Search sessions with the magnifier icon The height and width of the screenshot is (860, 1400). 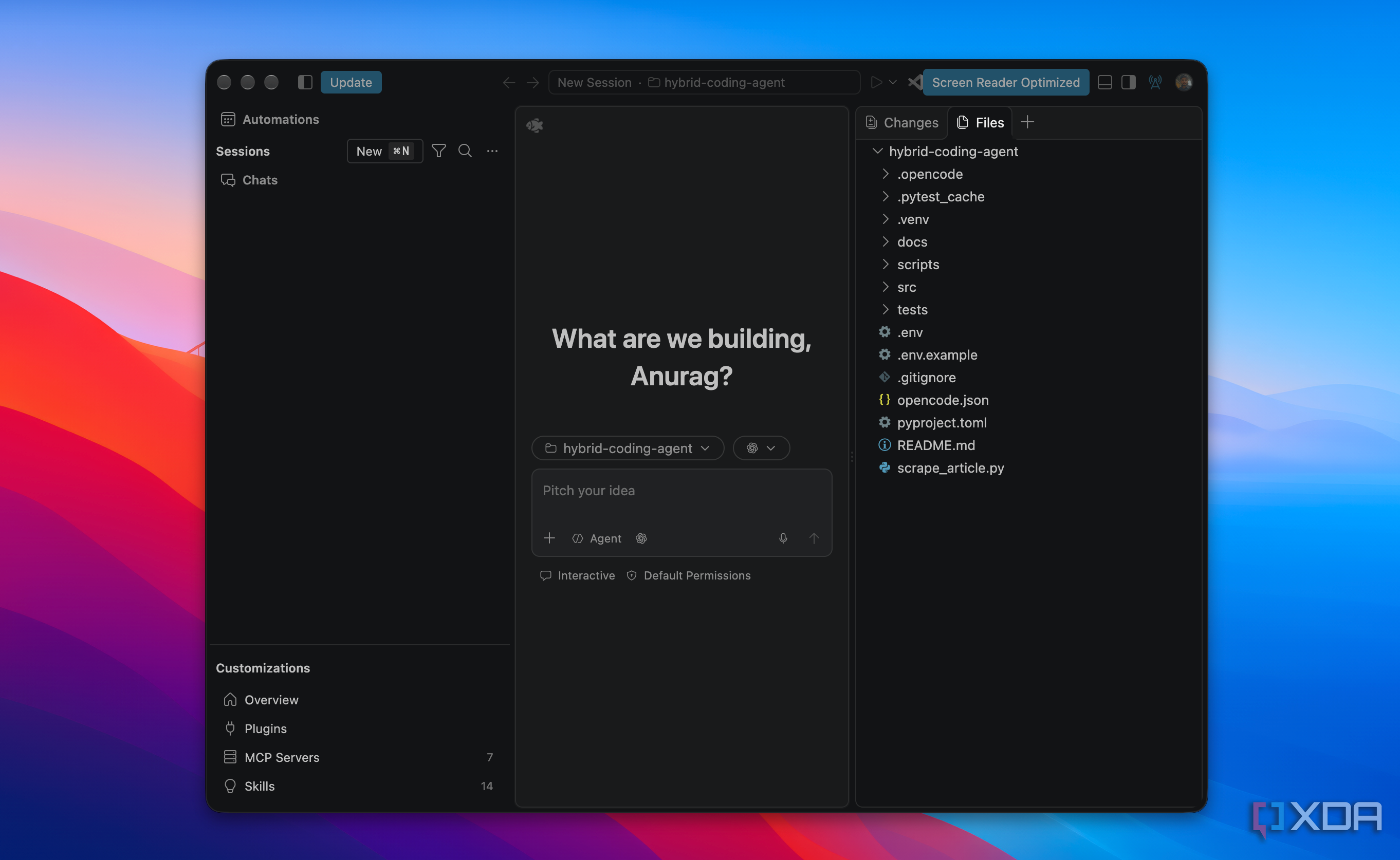[x=465, y=151]
